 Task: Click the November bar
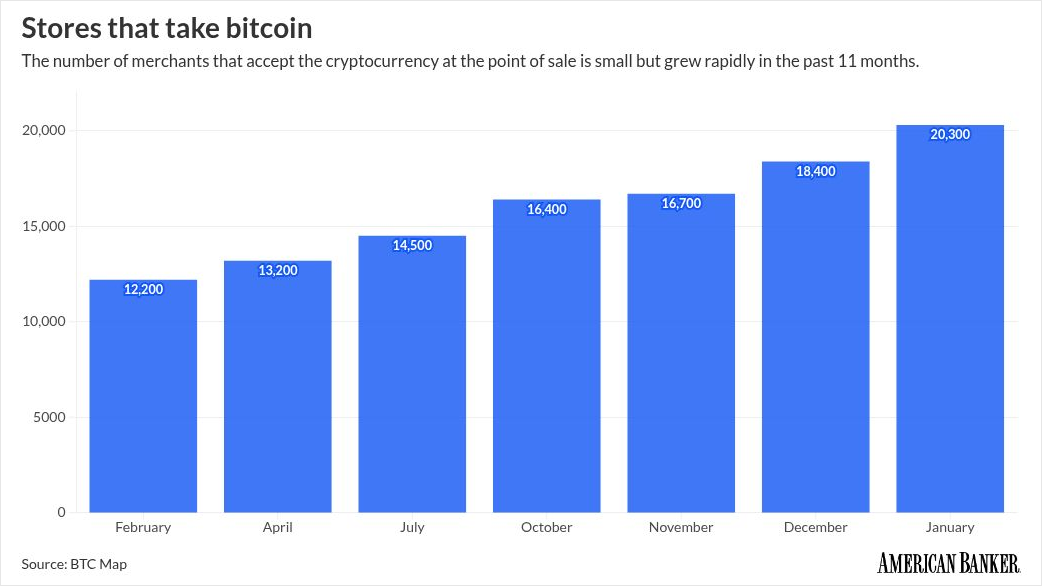click(x=681, y=360)
